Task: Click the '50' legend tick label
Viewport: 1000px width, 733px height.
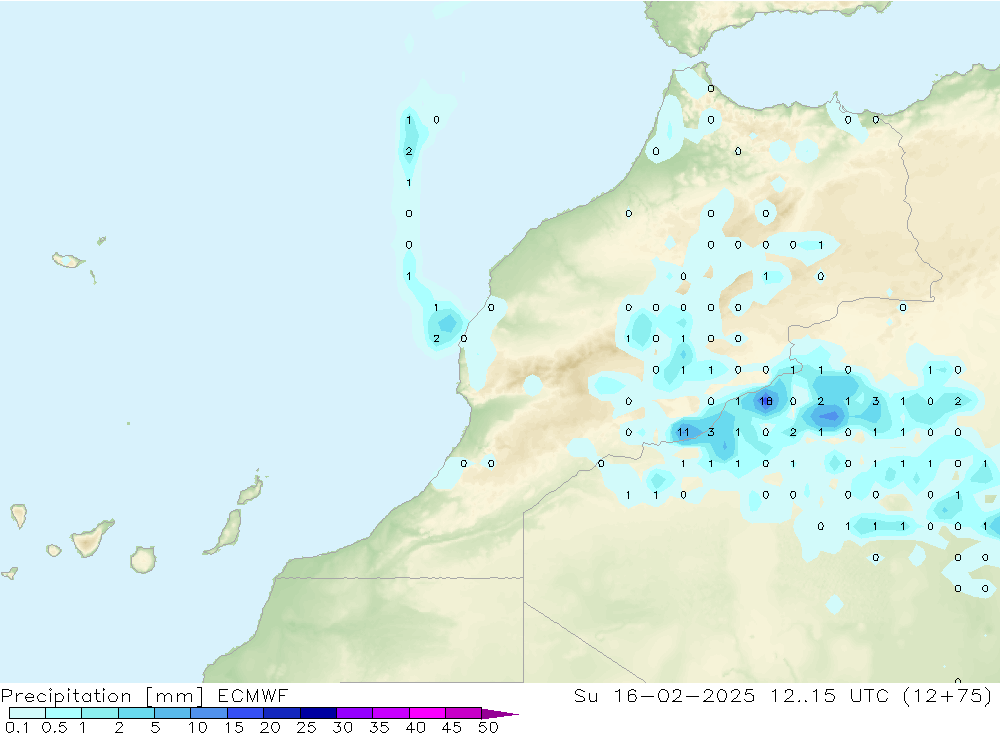Action: [489, 727]
